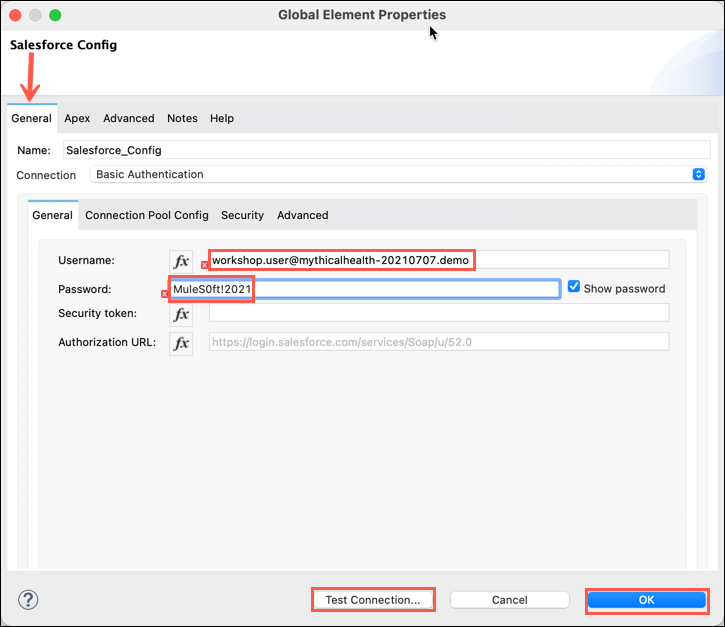
Task: Open the top-level Advanced tab
Action: (x=129, y=118)
